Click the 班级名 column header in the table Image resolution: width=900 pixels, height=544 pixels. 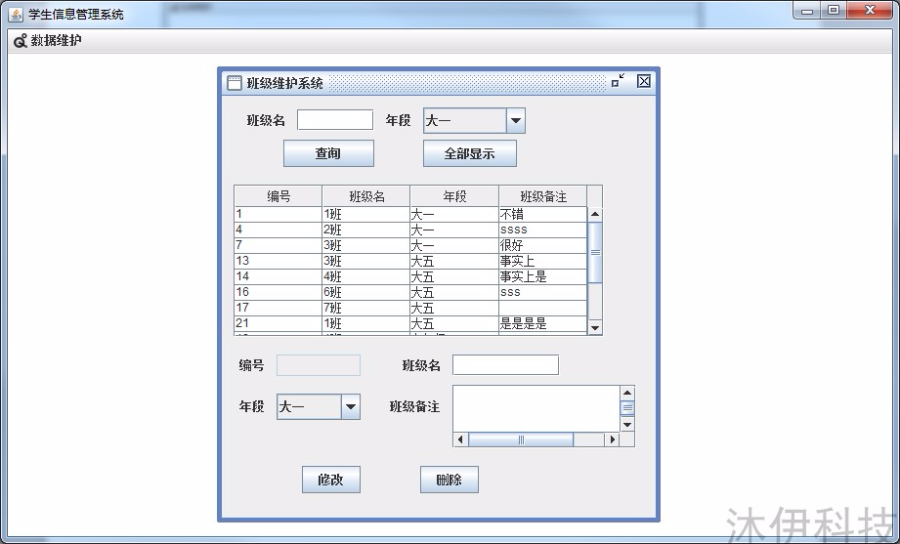tap(366, 196)
